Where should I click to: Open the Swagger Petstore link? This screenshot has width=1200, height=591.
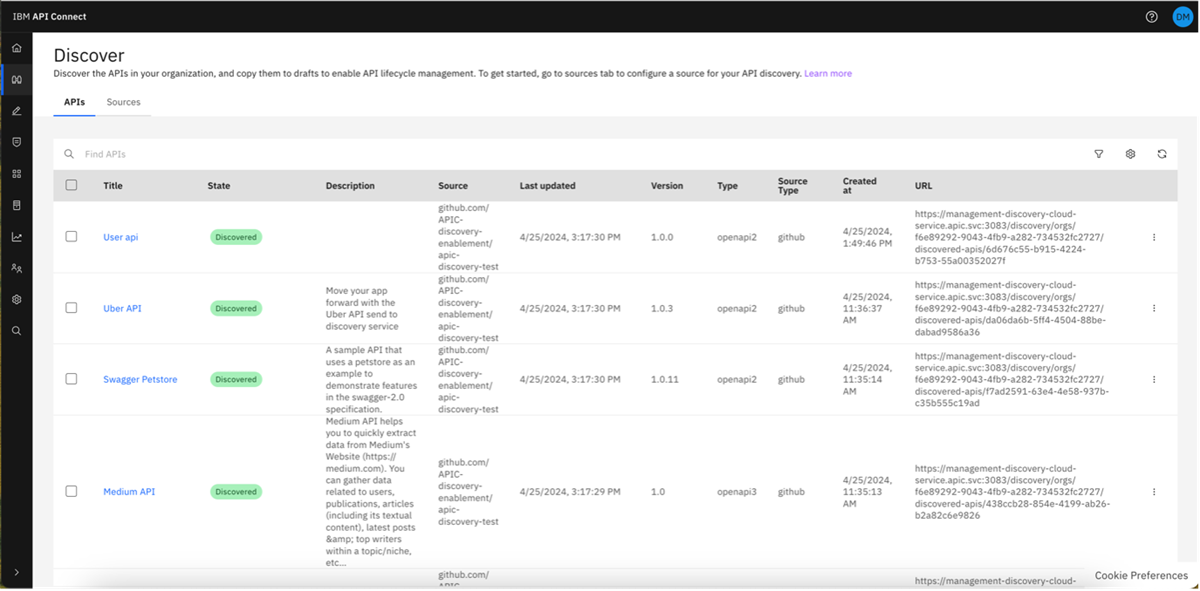point(140,379)
